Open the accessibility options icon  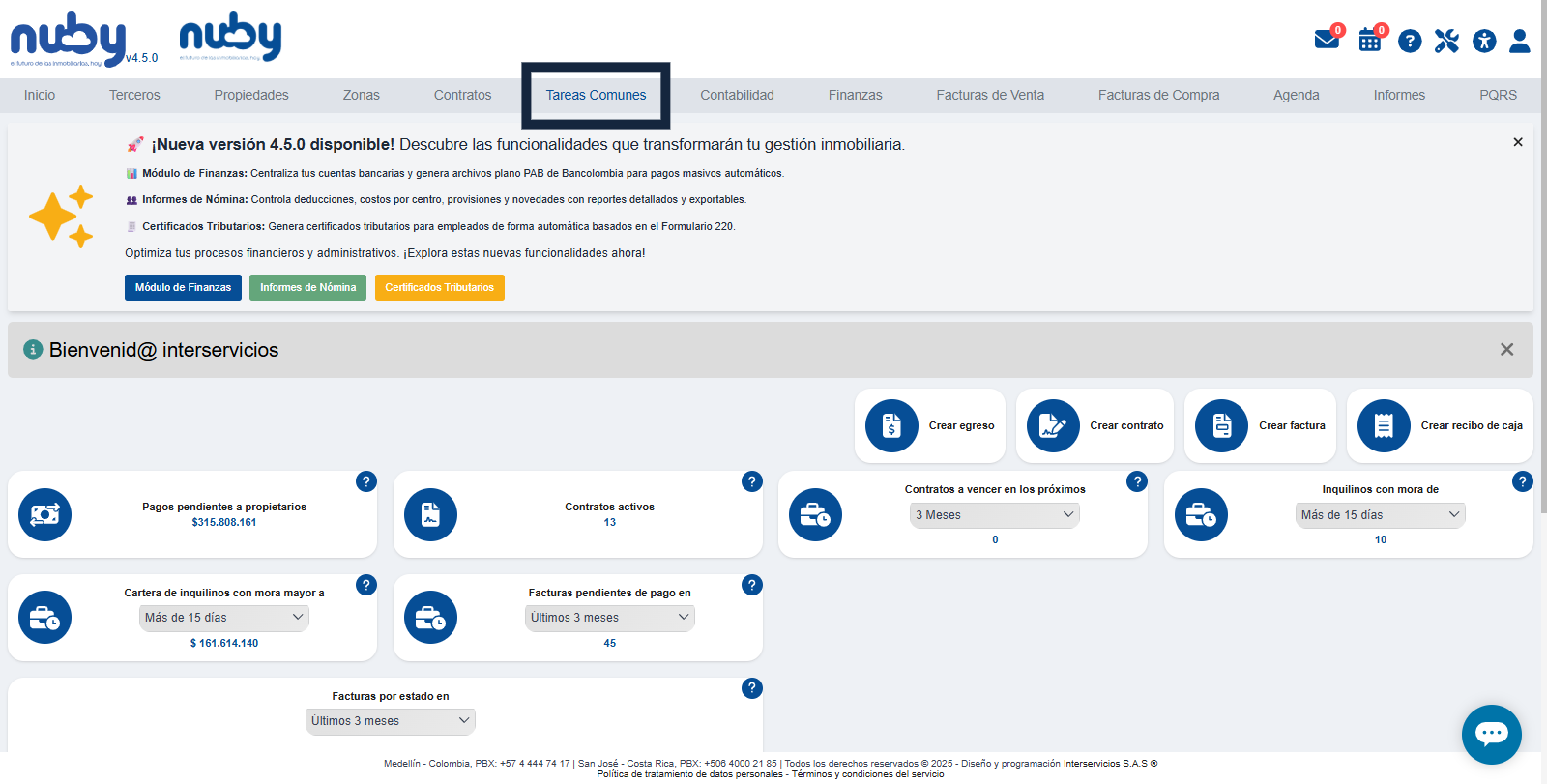click(1484, 41)
